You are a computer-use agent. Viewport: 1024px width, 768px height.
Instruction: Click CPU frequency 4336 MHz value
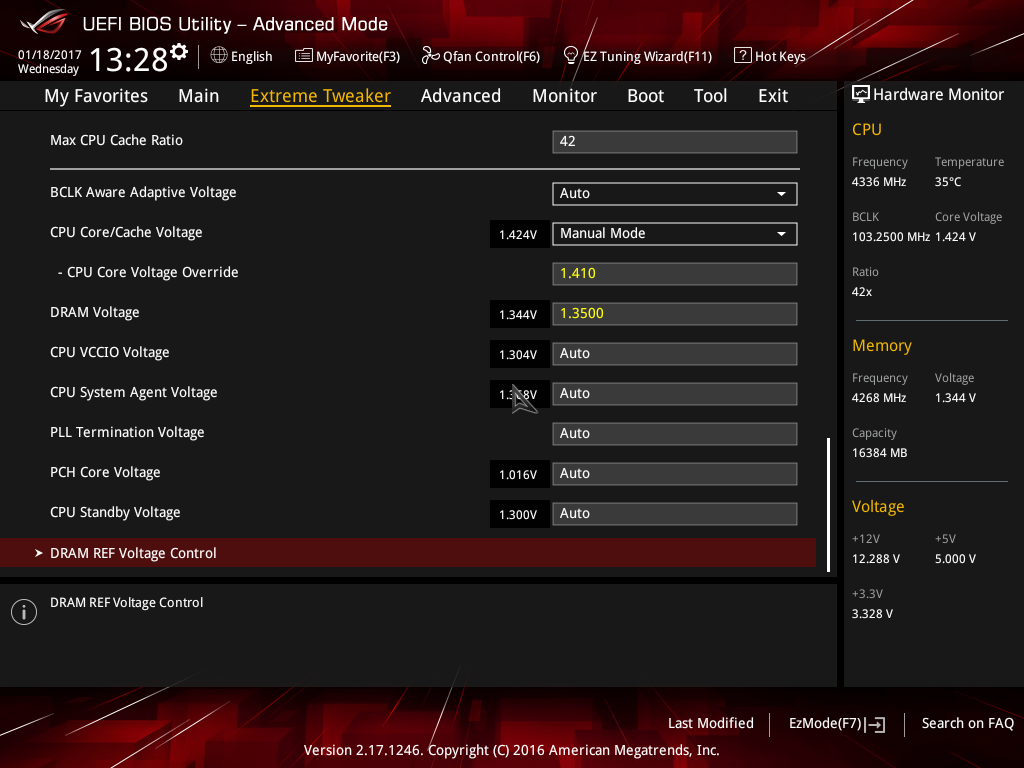tap(879, 182)
